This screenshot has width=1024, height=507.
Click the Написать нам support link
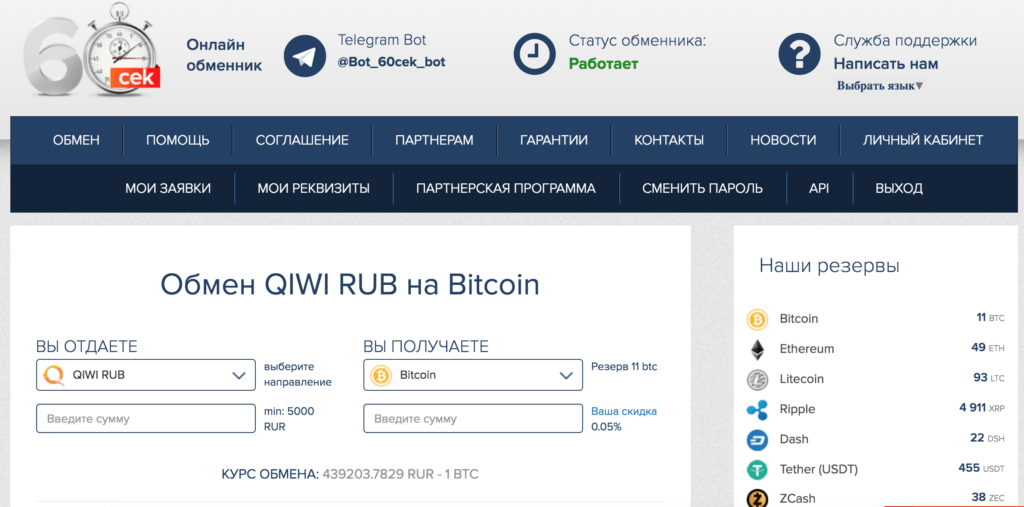pos(886,64)
